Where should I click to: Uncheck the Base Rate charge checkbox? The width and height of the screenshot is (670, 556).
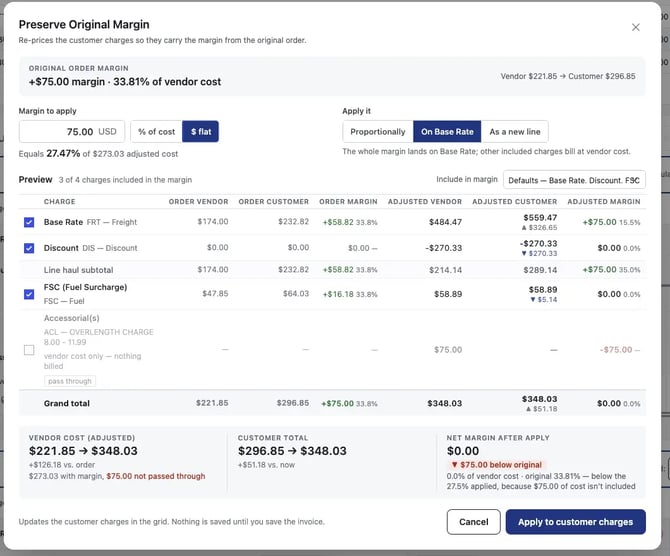pos(29,222)
